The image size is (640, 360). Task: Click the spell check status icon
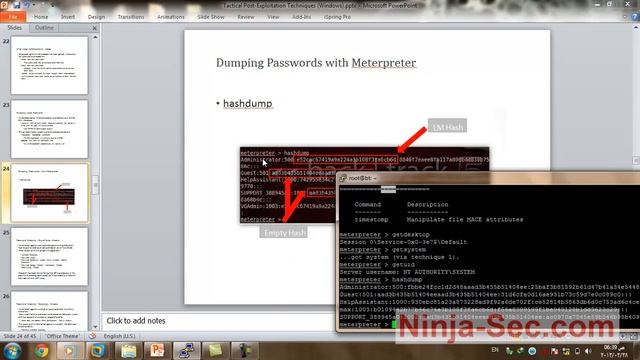click(92, 336)
